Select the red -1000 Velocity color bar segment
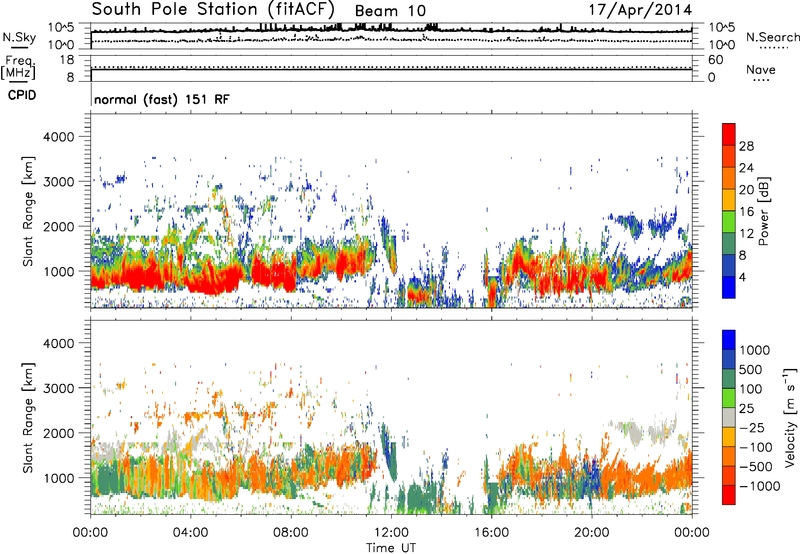The height and width of the screenshot is (554, 800). coord(729,495)
